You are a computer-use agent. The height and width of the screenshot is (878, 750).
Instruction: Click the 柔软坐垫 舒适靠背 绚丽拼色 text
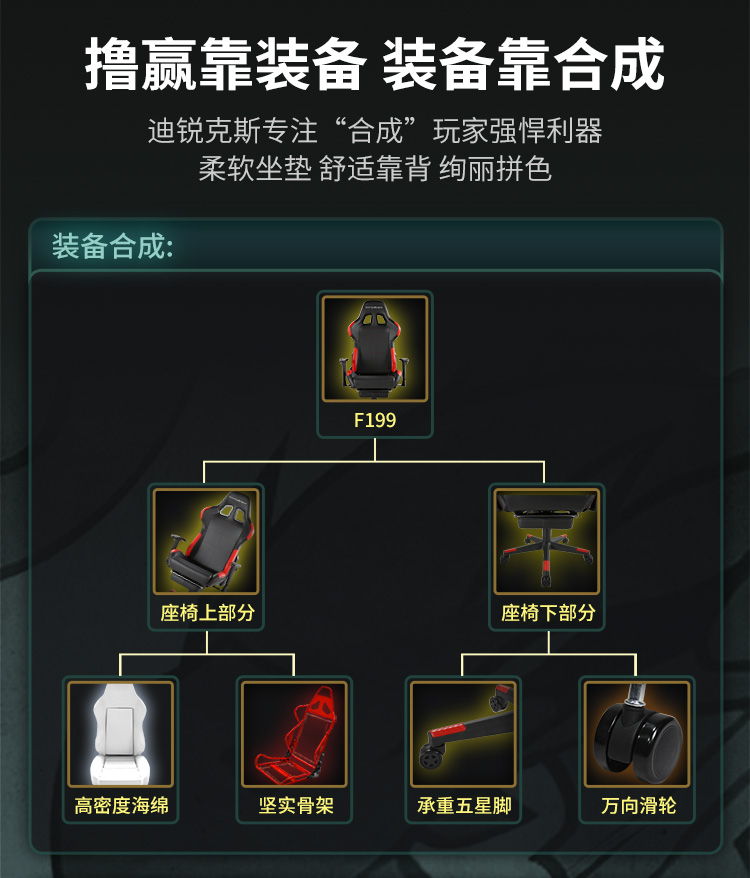375,169
